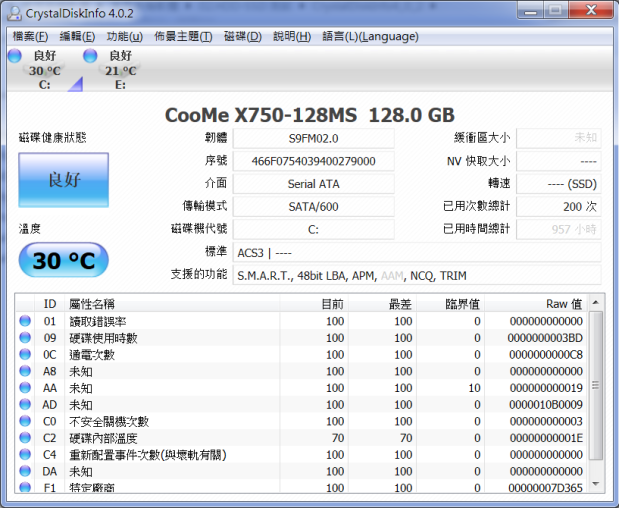The image size is (619, 508).
Task: Minimize the CrystalDiskInfo window
Action: [530, 11]
